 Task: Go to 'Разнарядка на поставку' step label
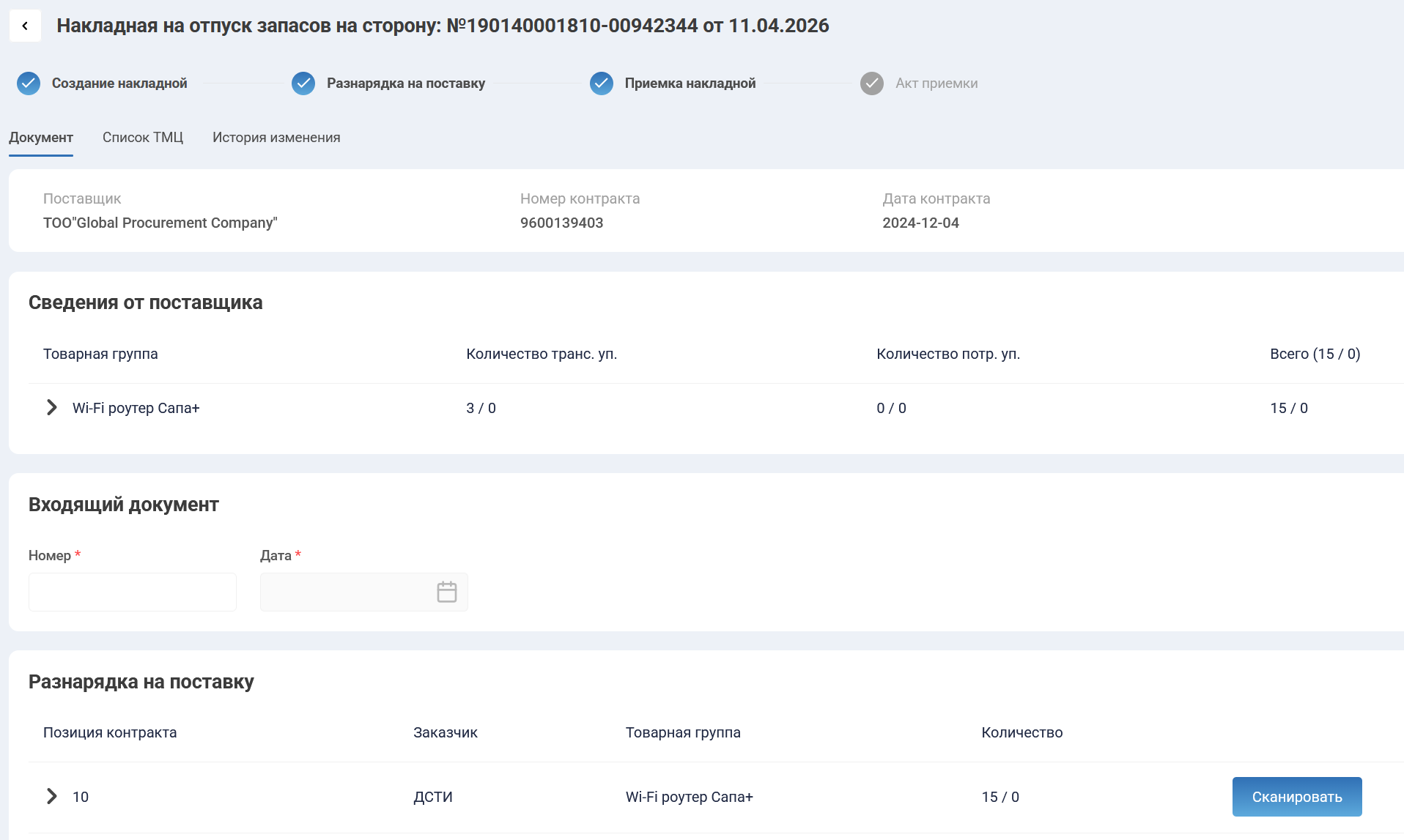point(406,83)
